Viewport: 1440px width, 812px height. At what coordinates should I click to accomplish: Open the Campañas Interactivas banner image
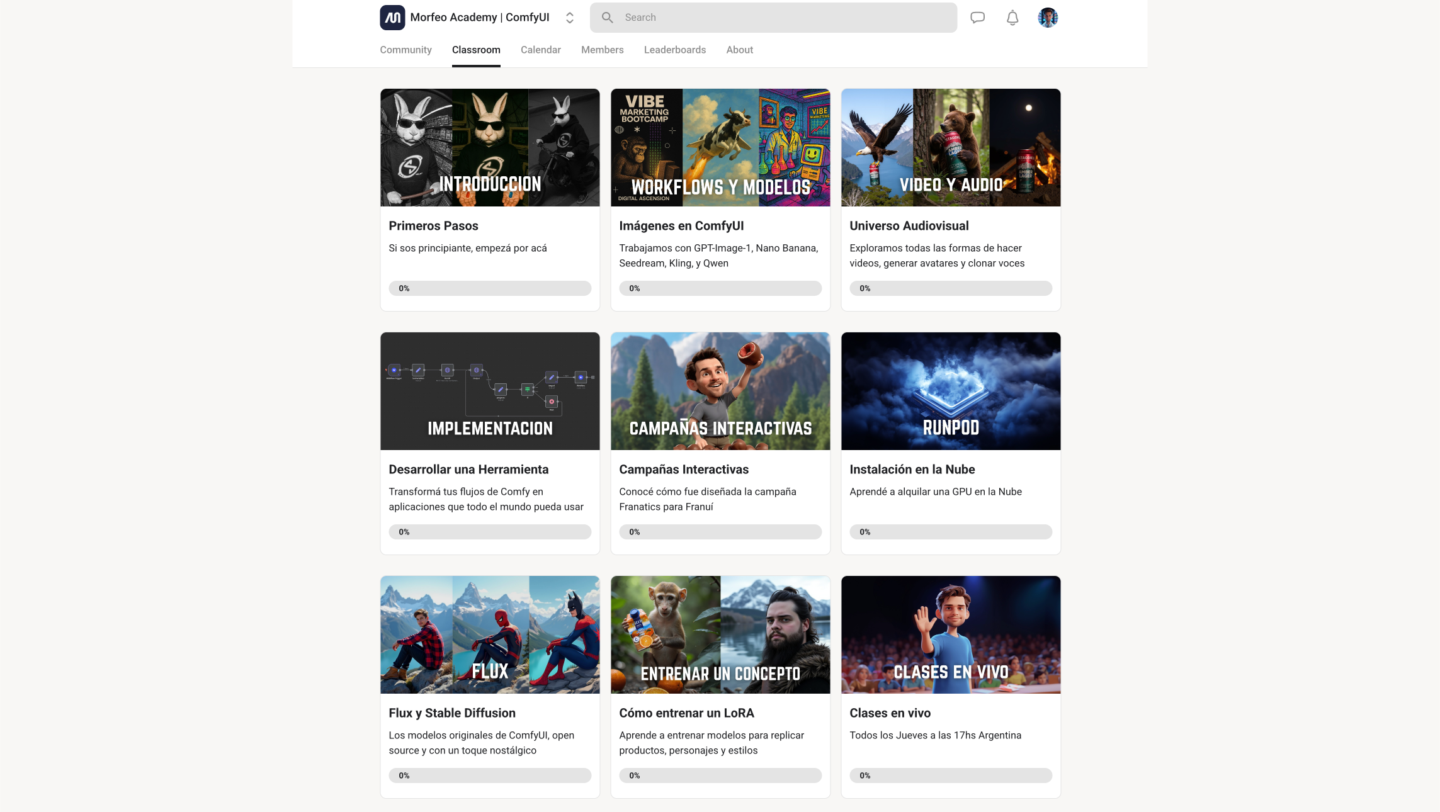pos(720,391)
